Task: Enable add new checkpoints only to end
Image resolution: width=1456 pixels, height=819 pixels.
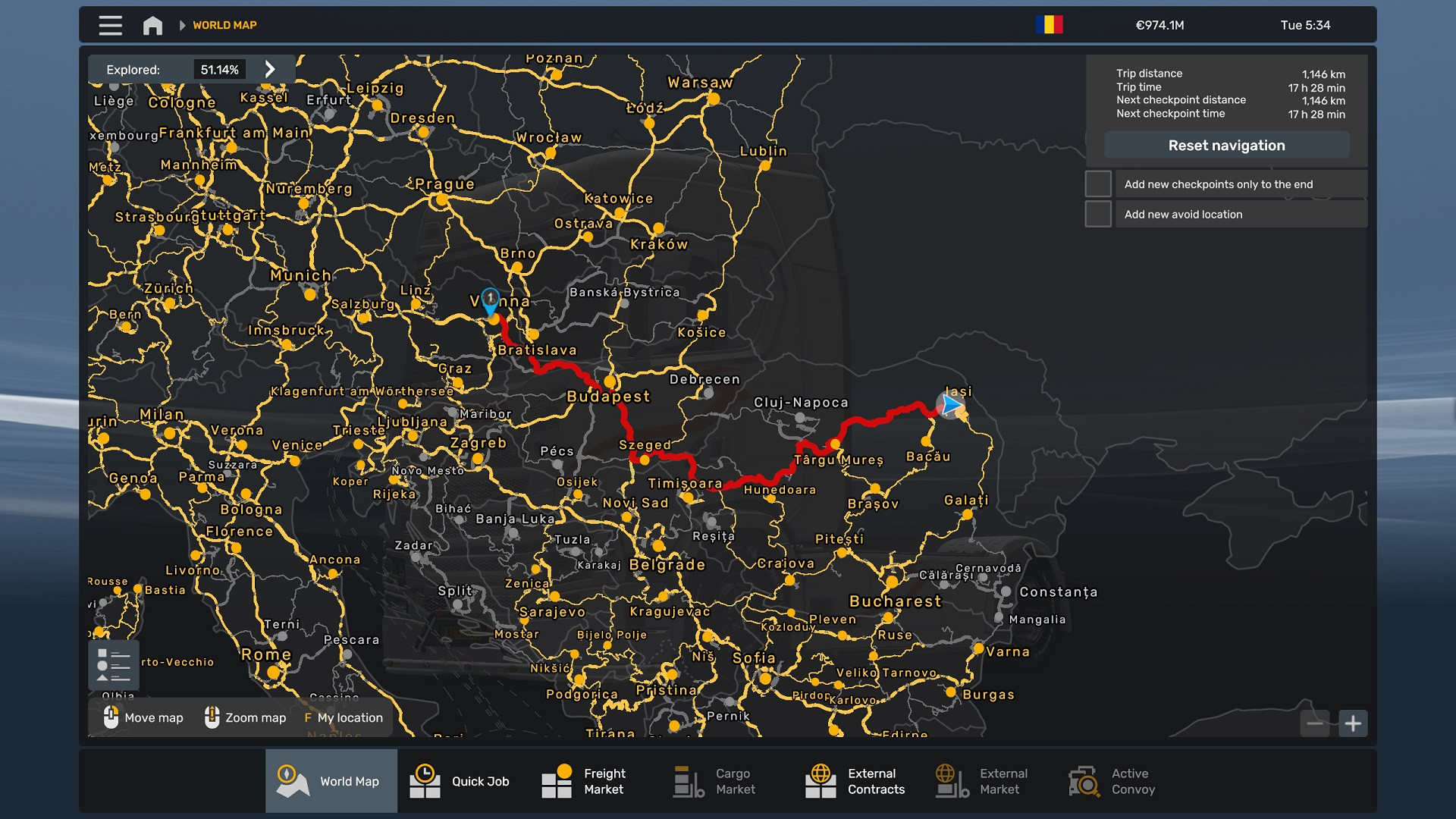Action: (1098, 184)
